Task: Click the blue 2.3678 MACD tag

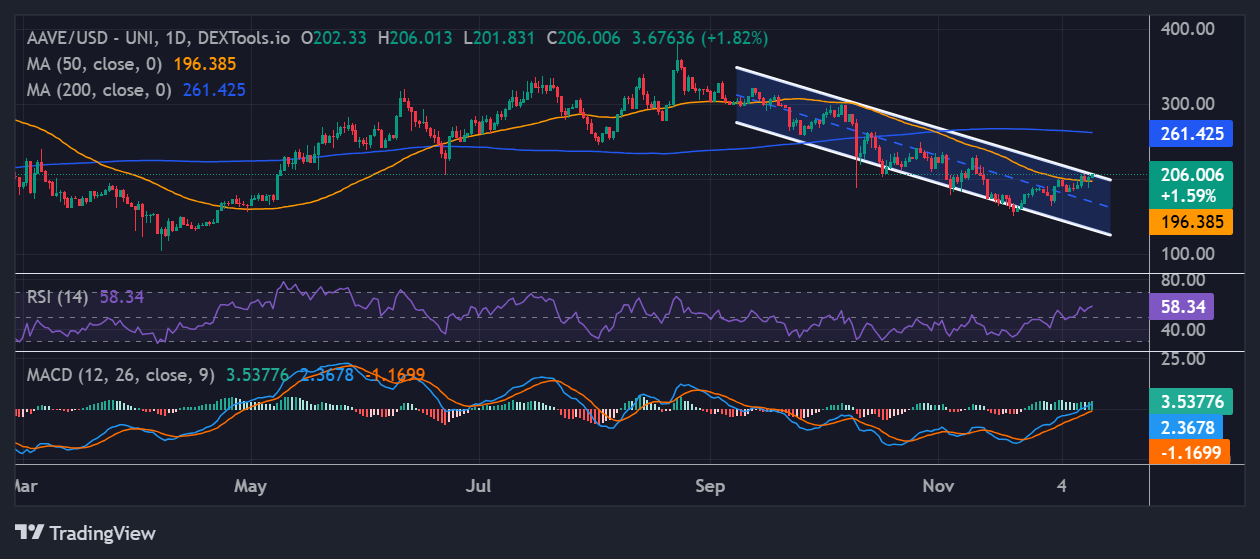Action: (x=1186, y=427)
